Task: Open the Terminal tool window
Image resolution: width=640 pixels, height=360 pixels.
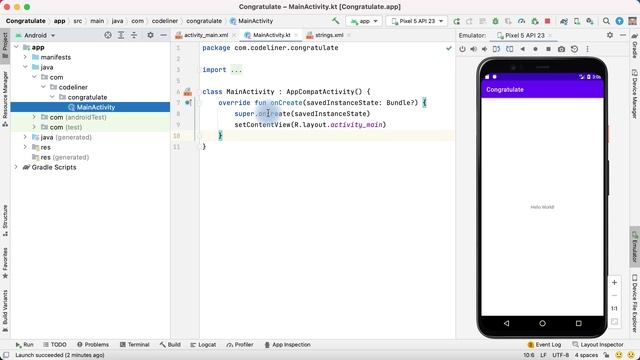Action: 135,344
